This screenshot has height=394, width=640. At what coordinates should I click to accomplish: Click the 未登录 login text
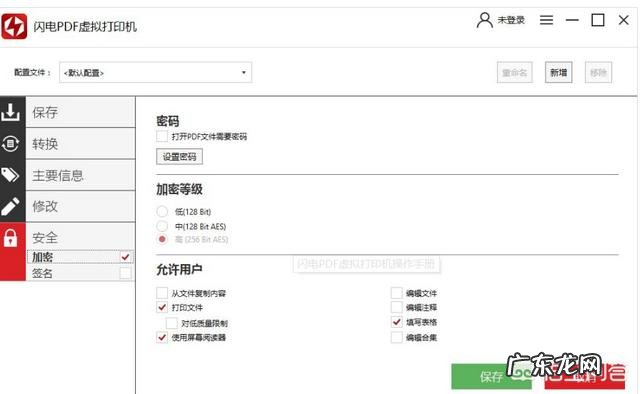pyautogui.click(x=511, y=20)
